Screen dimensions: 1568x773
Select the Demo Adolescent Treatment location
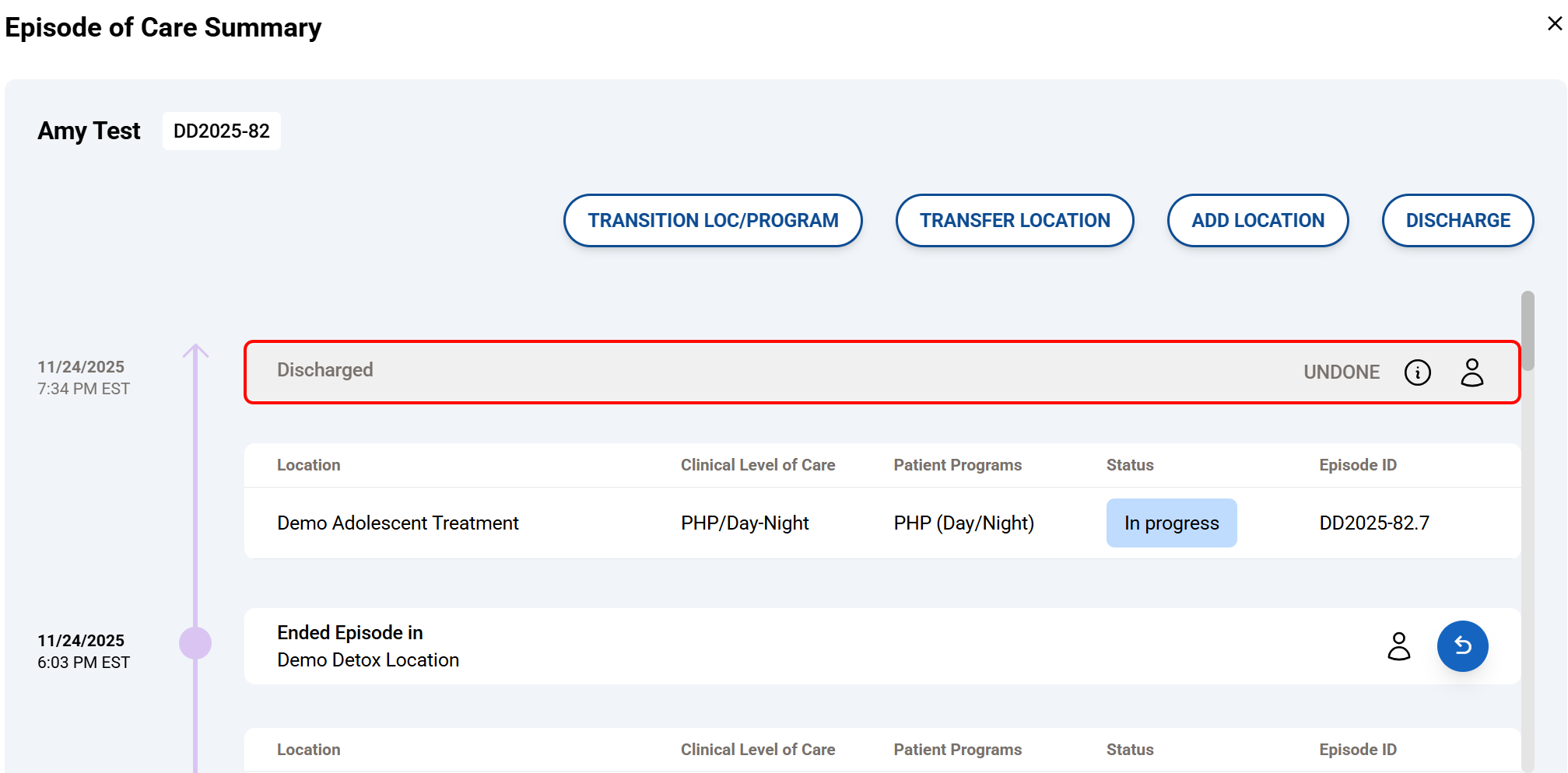click(x=398, y=523)
